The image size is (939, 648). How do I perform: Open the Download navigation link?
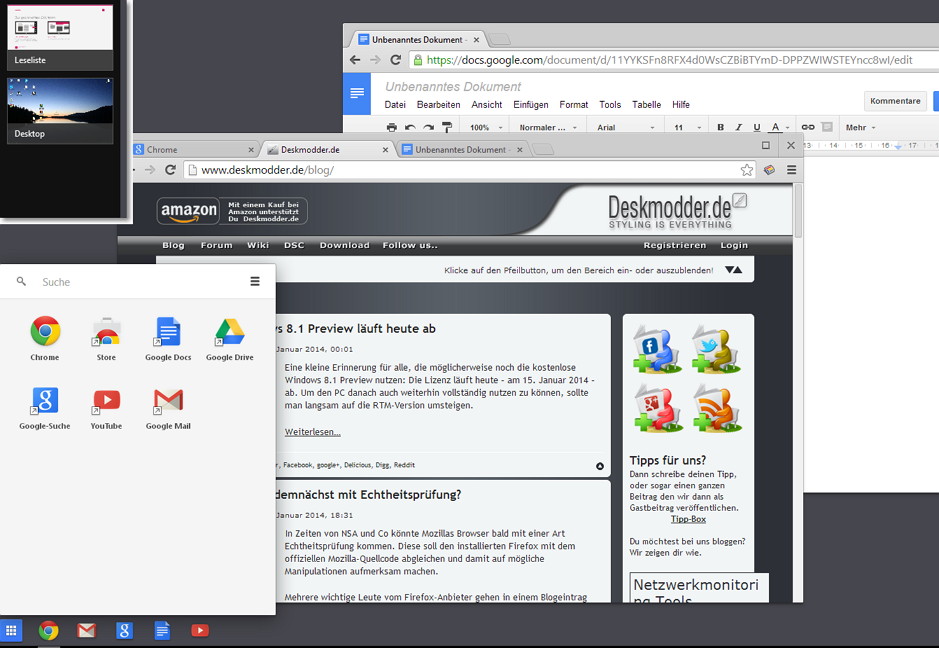[344, 245]
